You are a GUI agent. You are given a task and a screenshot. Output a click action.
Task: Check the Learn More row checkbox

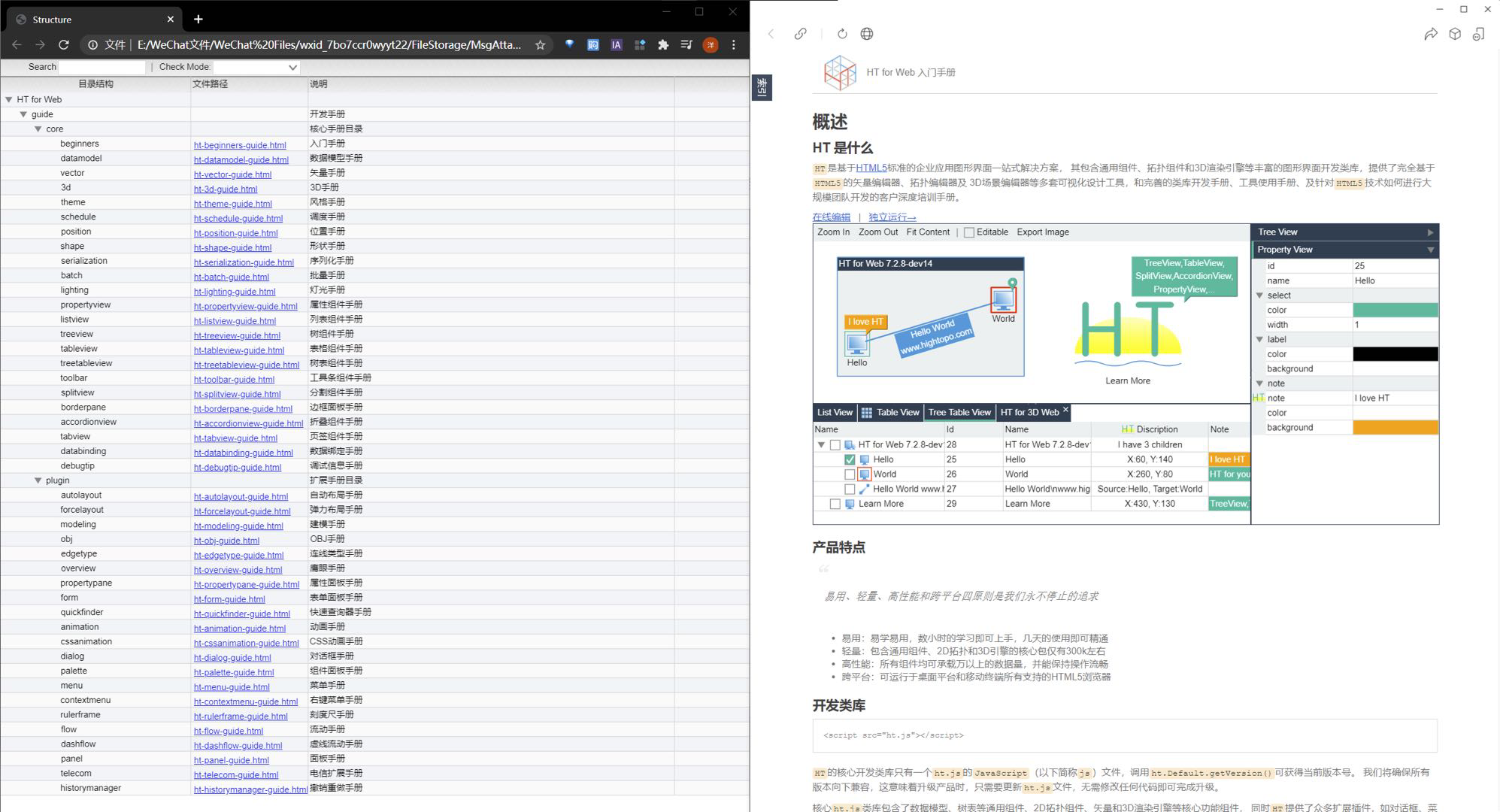(835, 504)
